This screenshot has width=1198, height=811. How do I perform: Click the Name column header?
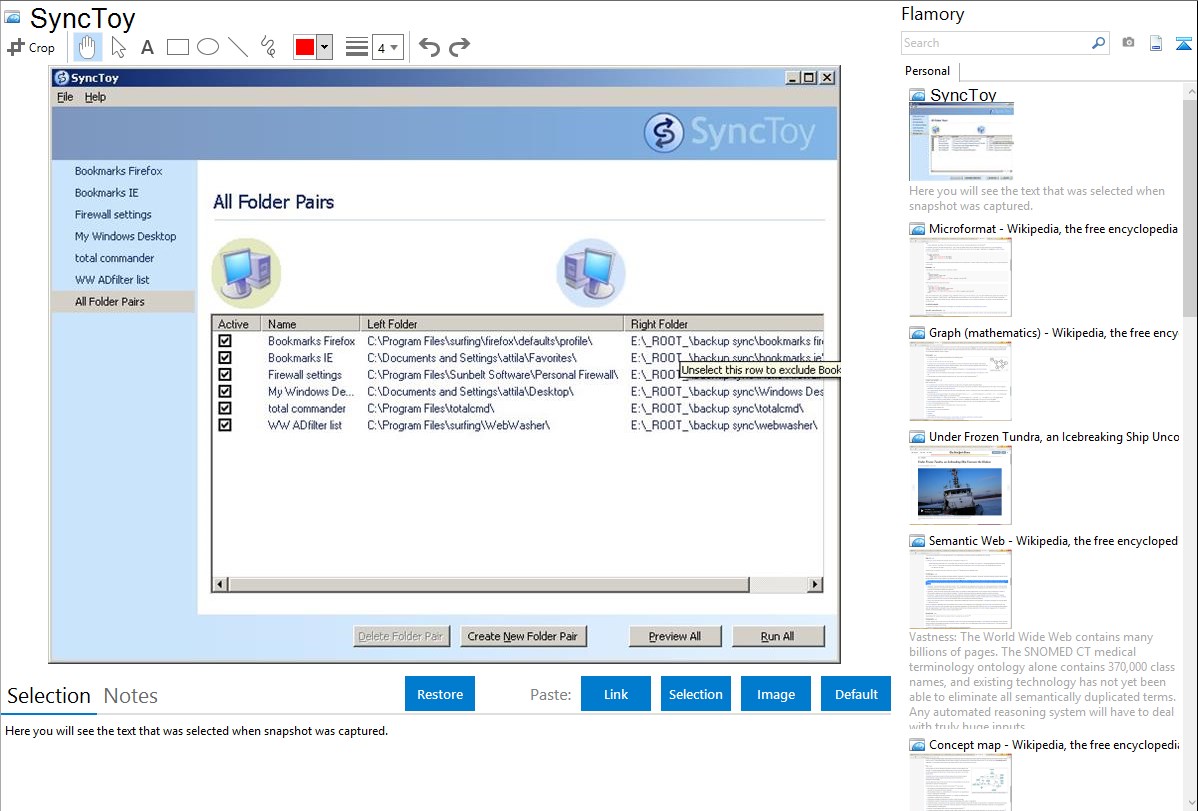tap(310, 324)
